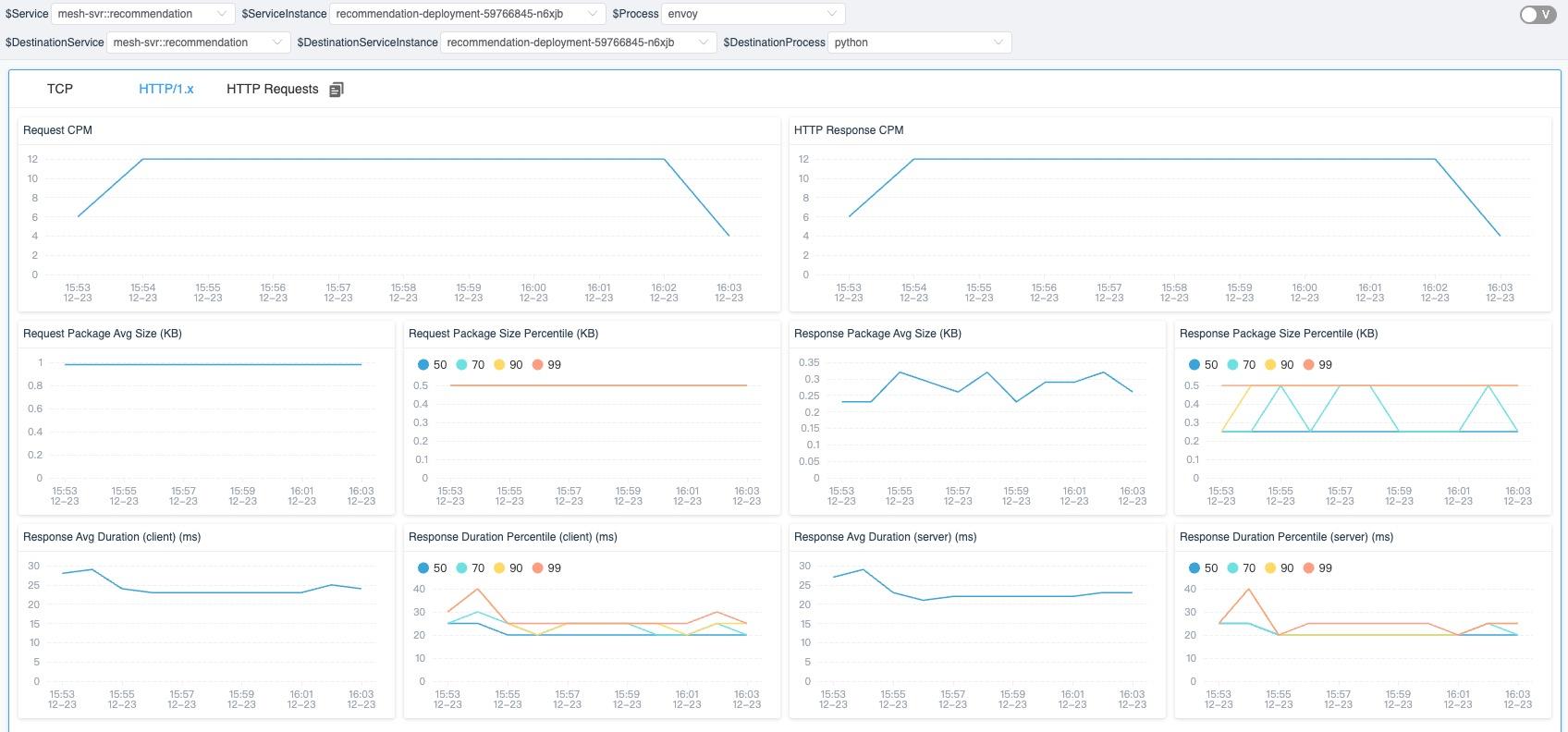Toggle 99 legend in Response Duration Percentile (server)

[x=1317, y=568]
